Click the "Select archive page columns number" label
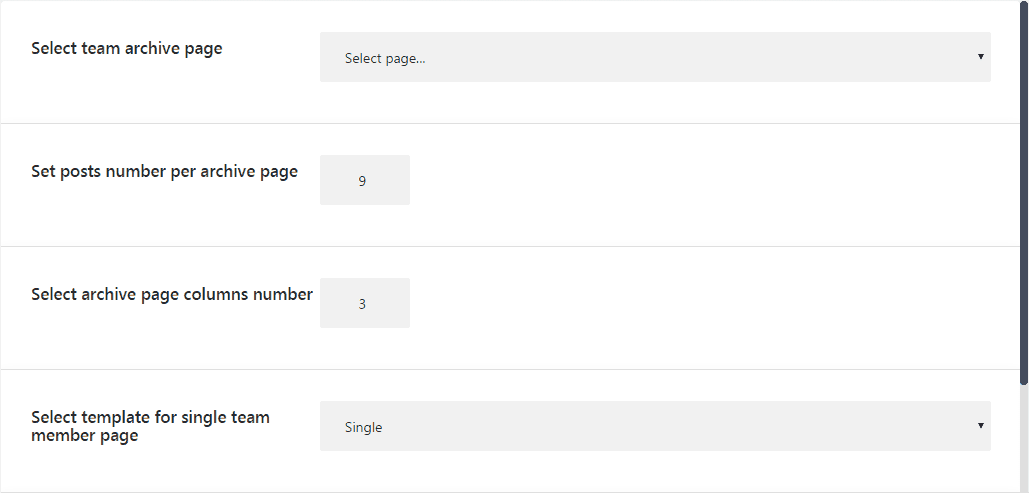The height and width of the screenshot is (493, 1029). coord(172,294)
